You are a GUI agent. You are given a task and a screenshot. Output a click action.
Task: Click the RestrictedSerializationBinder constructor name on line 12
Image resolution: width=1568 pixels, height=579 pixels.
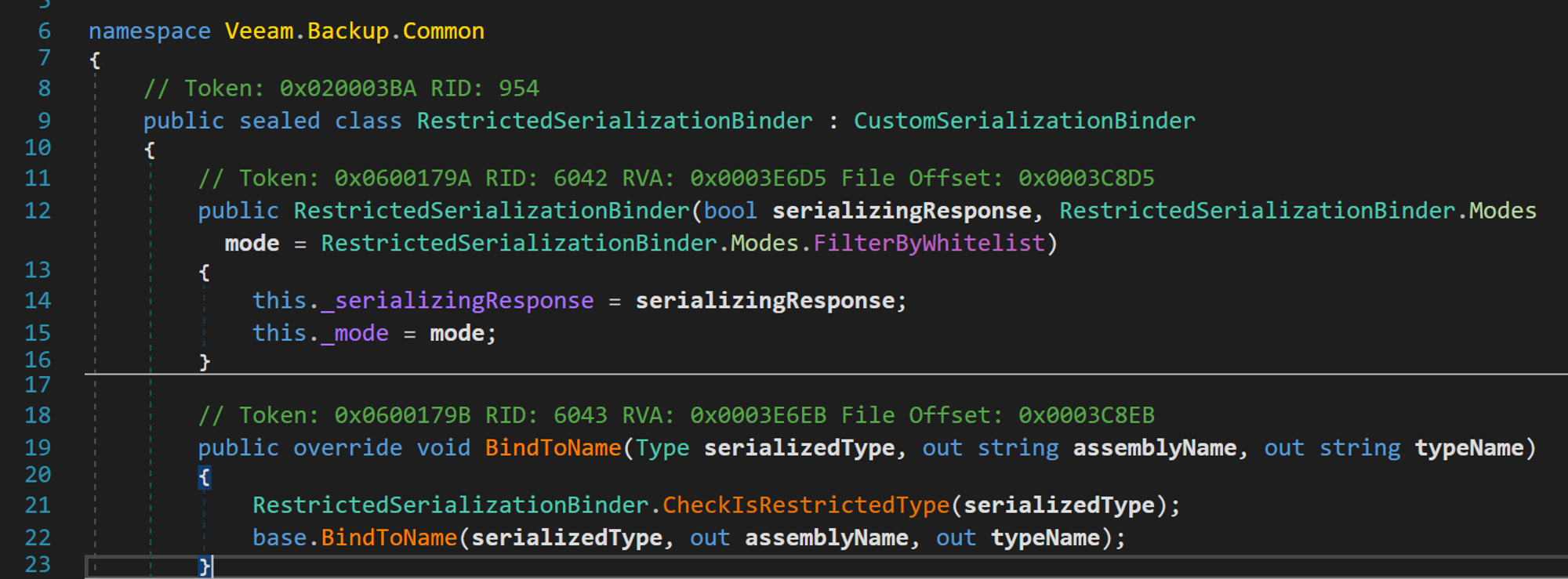[492, 211]
